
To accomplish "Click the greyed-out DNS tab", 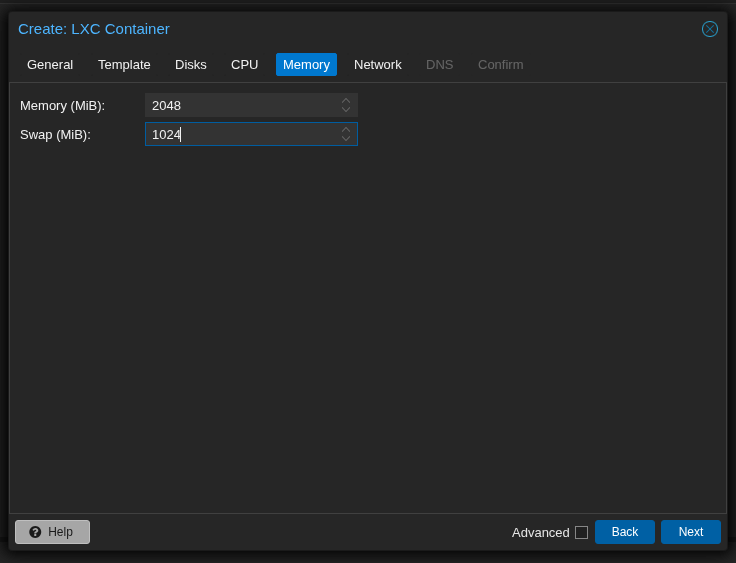I will (440, 65).
